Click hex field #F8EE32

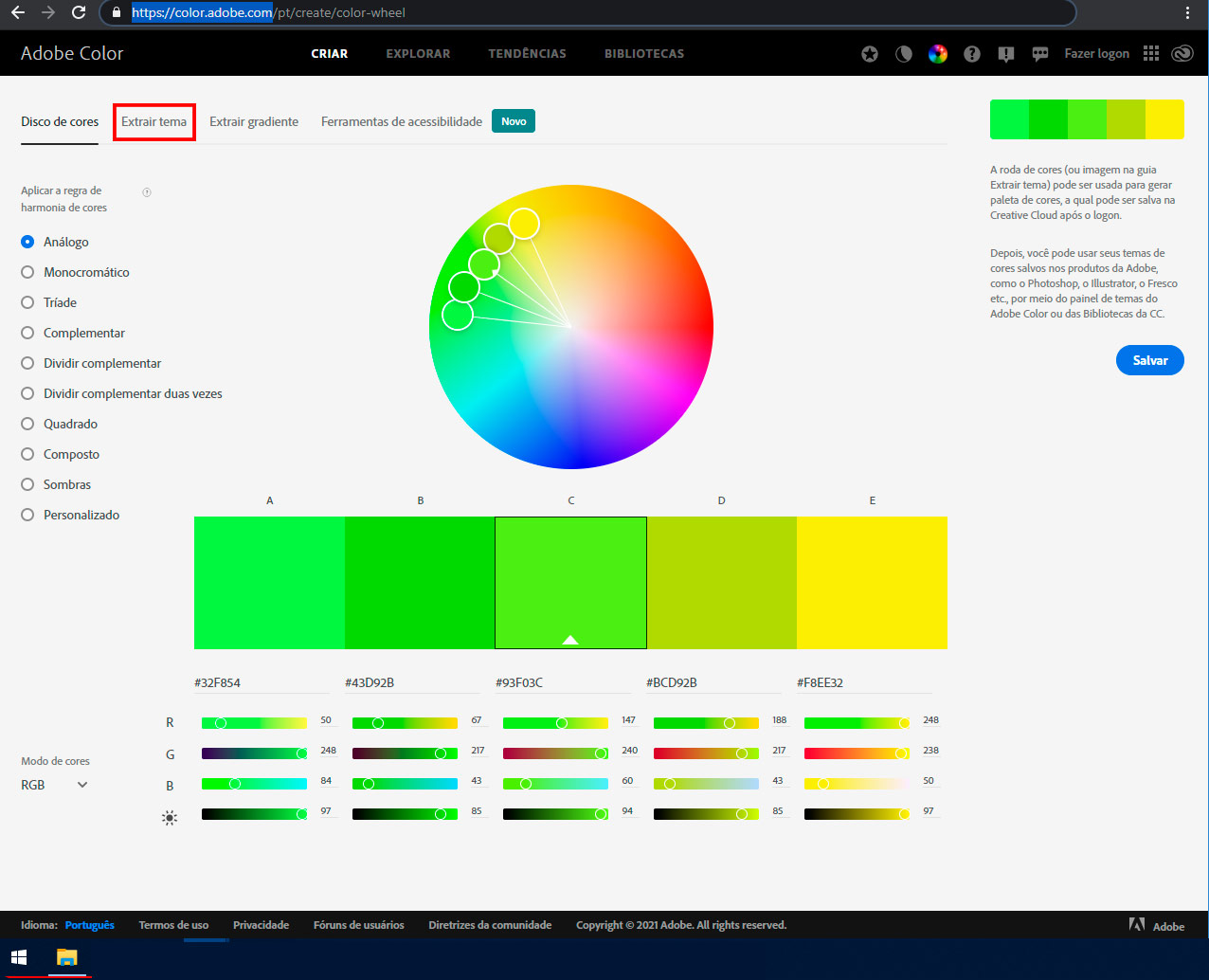[x=864, y=682]
